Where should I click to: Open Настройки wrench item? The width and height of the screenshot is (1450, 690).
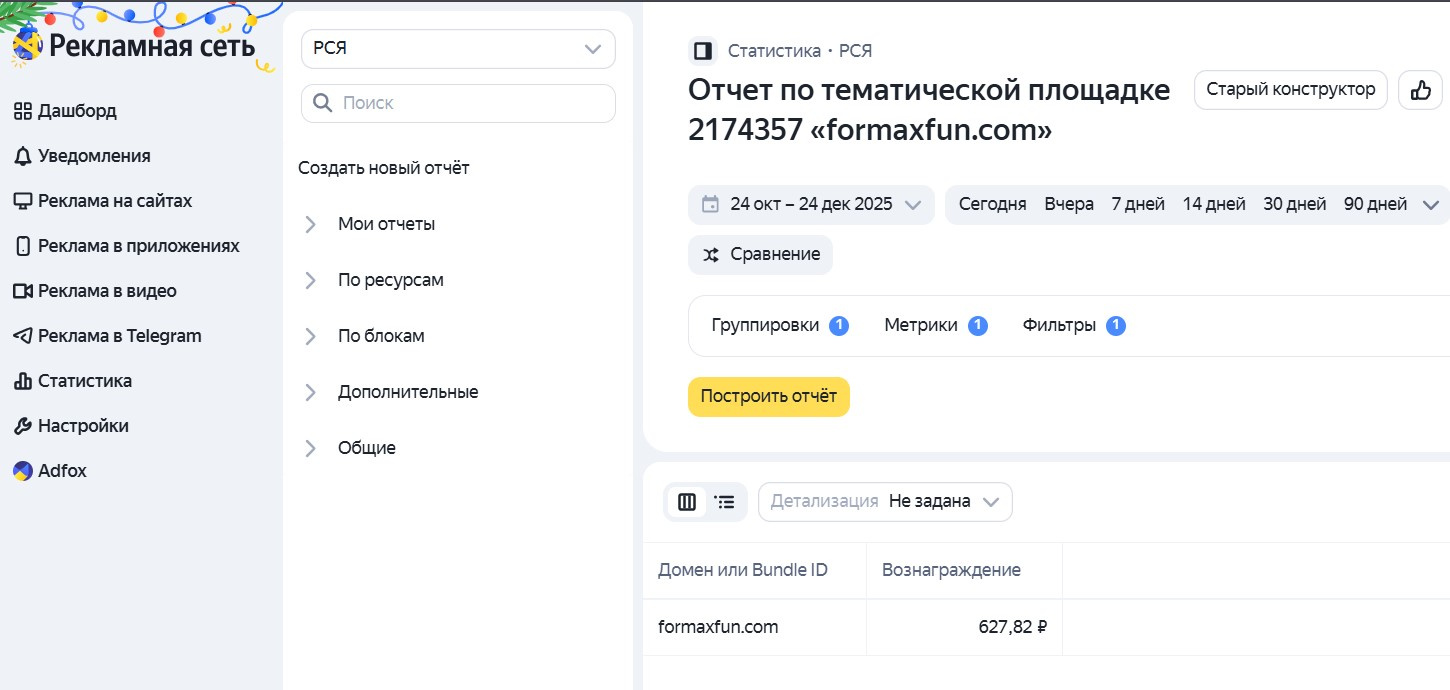click(x=22, y=426)
